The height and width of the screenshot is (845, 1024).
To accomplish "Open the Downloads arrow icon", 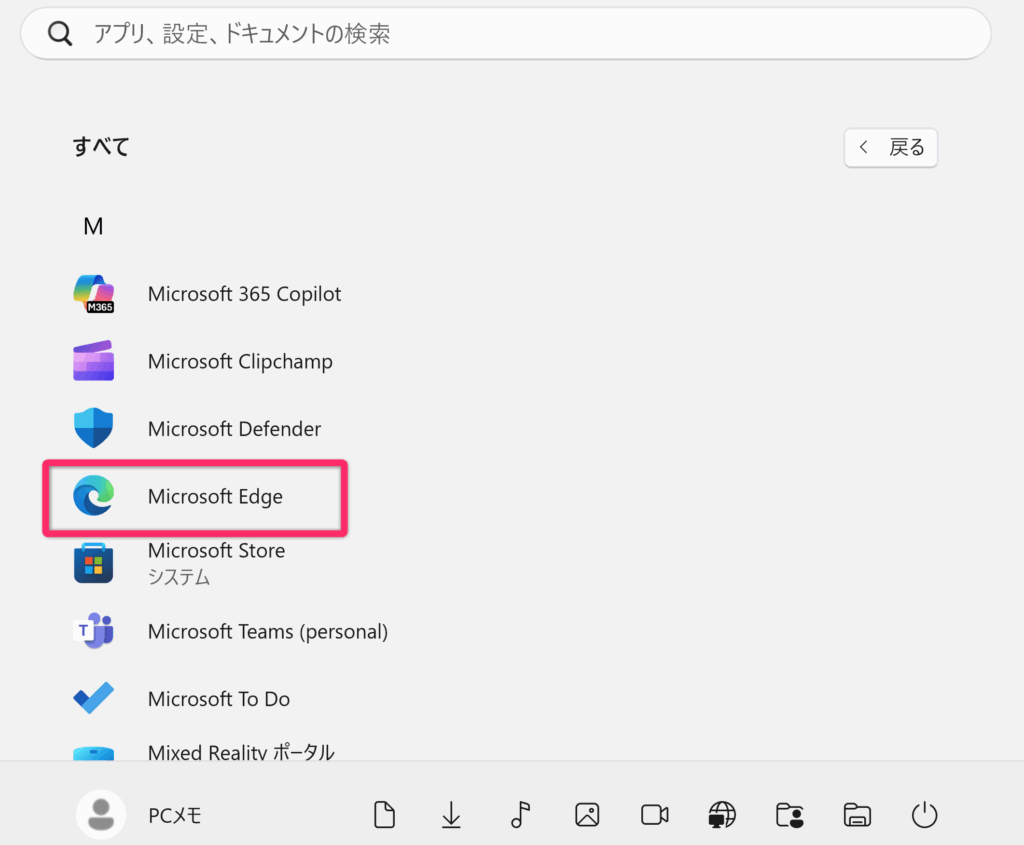I will click(451, 815).
